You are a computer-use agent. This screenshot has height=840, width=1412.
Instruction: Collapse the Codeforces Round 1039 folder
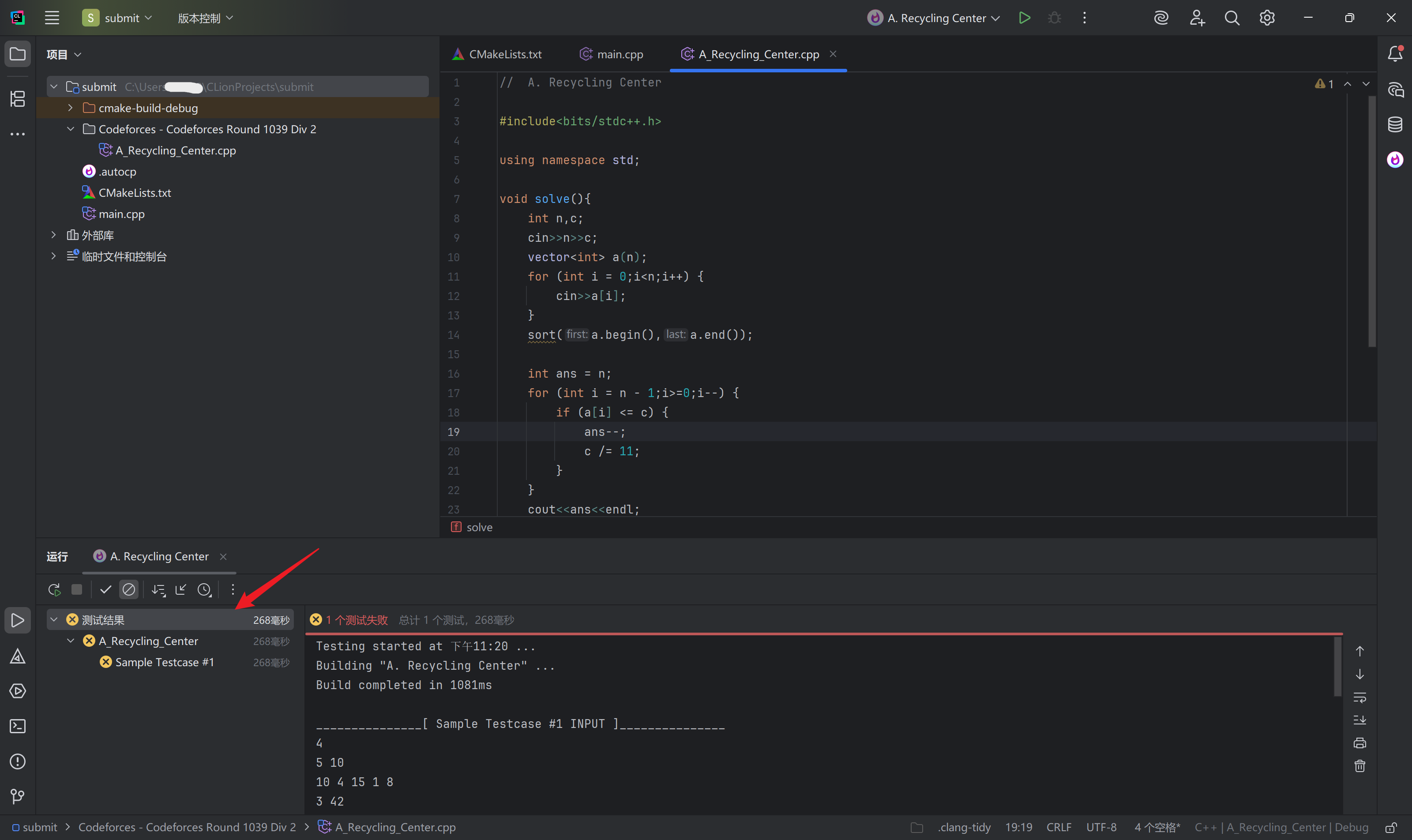70,129
